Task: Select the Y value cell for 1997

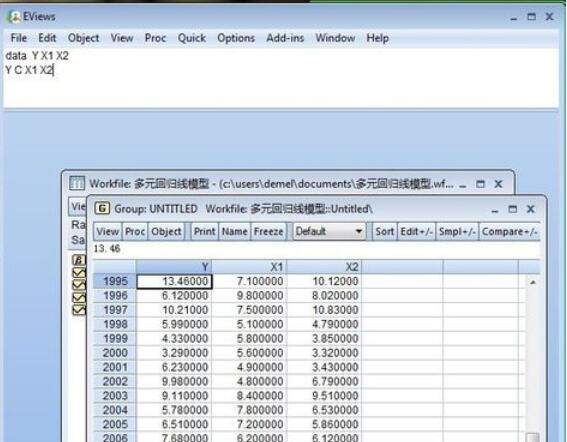Action: click(x=174, y=310)
